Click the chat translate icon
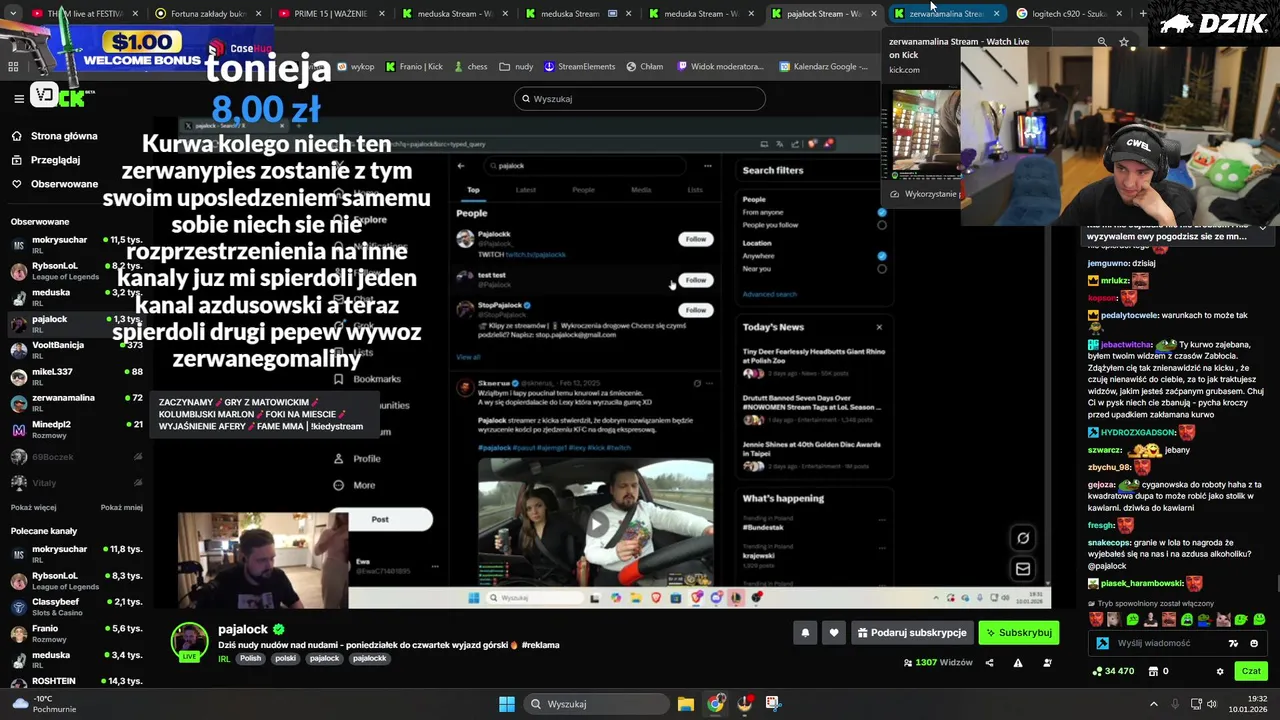Viewport: 1280px width, 720px height. pyautogui.click(x=1233, y=643)
